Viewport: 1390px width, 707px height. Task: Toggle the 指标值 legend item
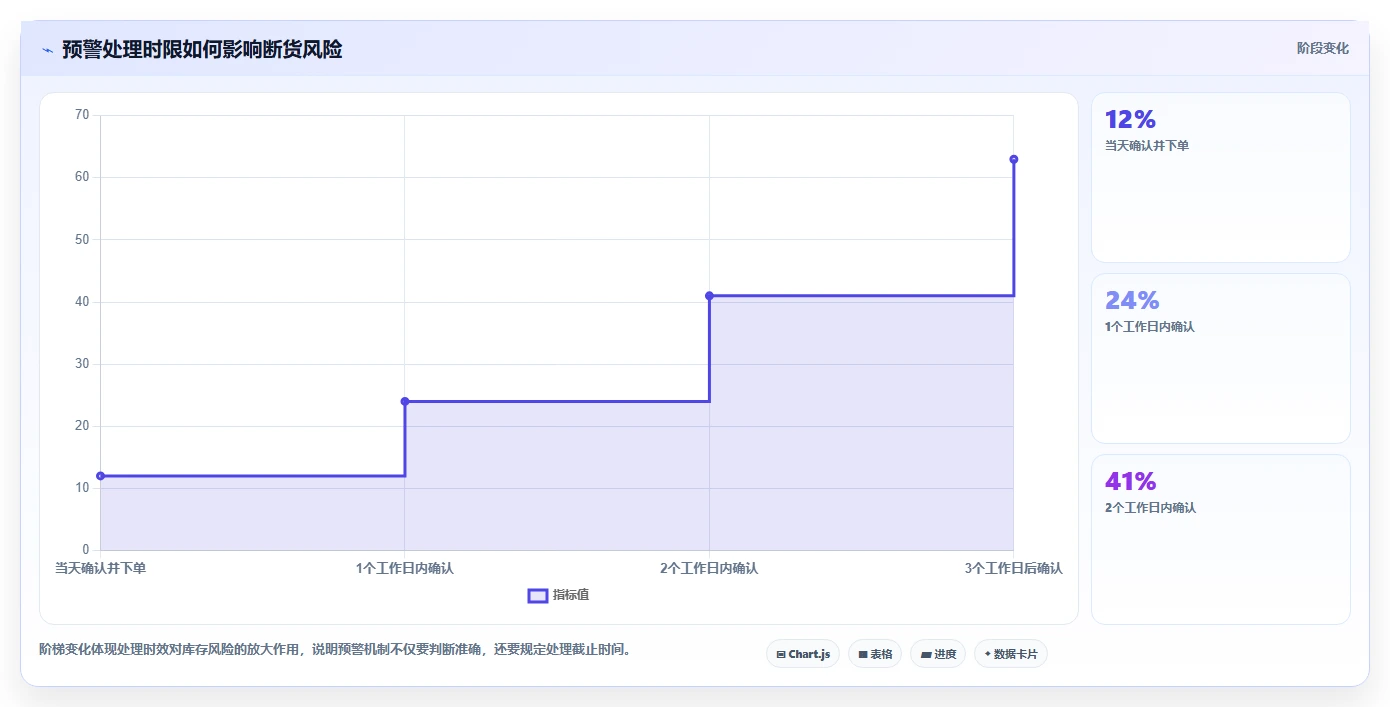[559, 595]
